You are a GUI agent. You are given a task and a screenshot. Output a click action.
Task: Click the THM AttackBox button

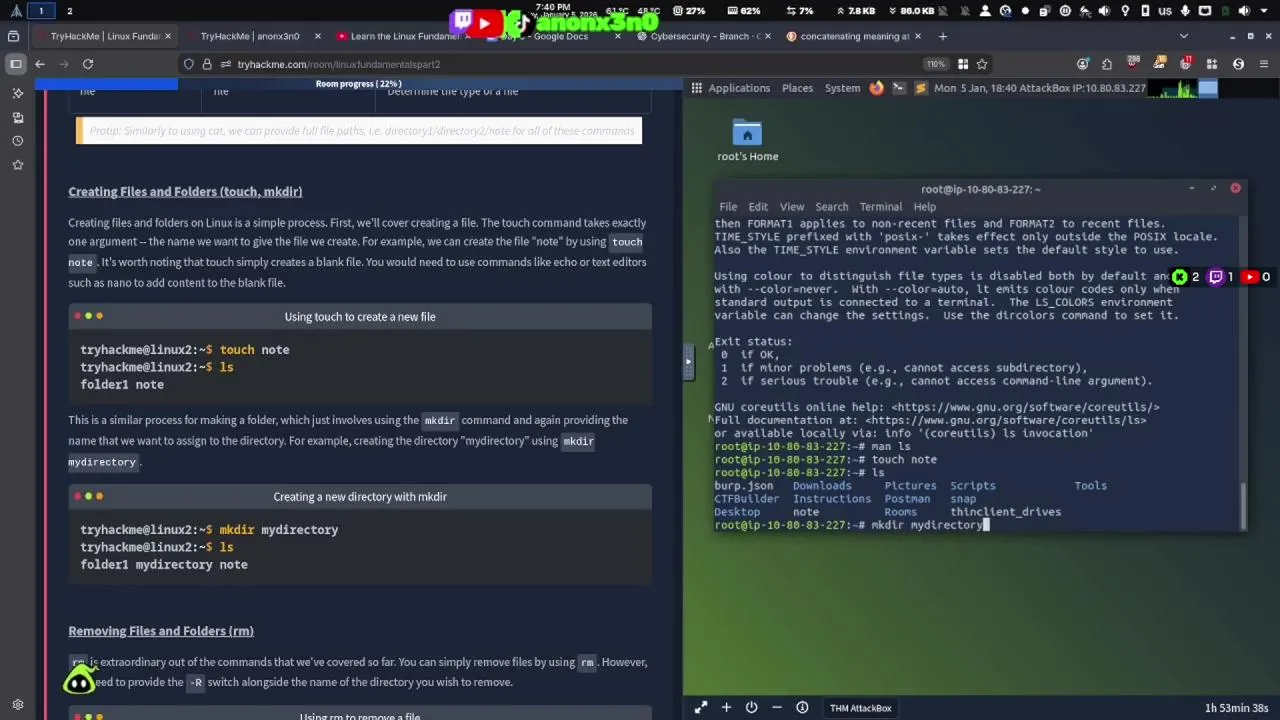coord(860,708)
